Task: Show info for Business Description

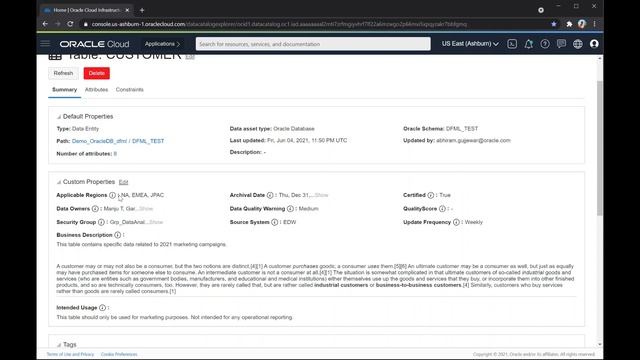Action: [x=118, y=235]
